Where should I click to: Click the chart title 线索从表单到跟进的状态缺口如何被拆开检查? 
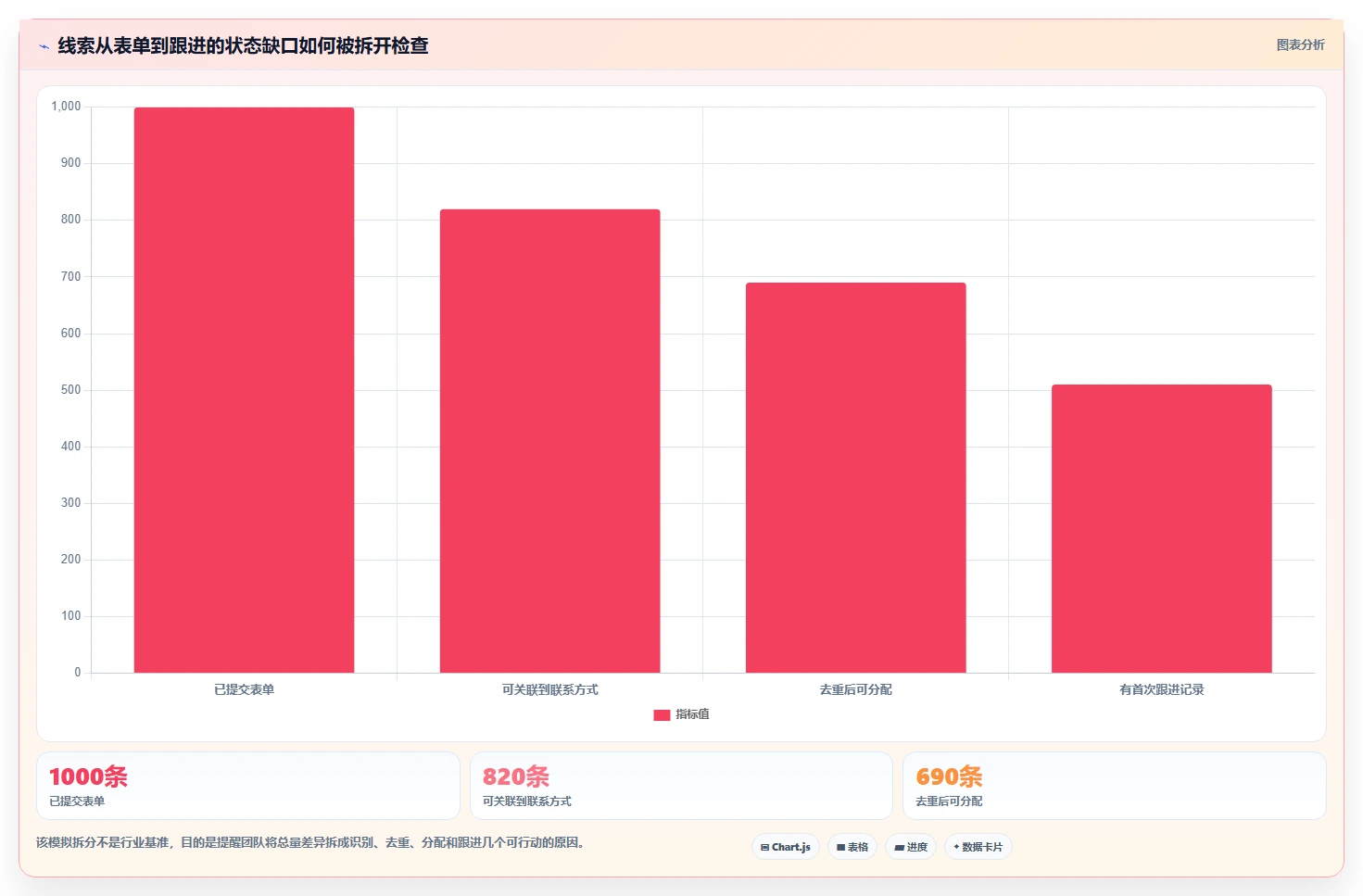tap(243, 45)
